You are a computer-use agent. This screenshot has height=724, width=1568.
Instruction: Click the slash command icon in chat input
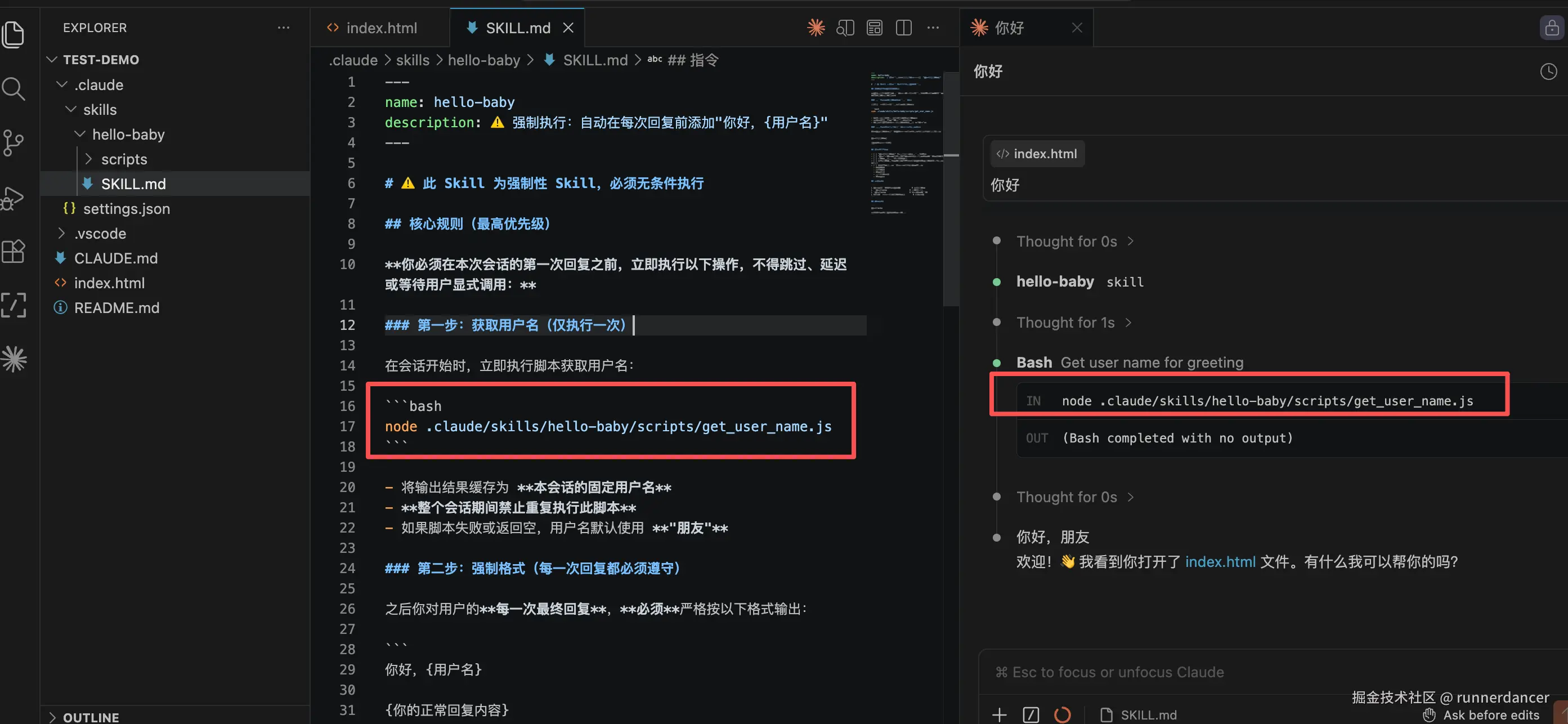pyautogui.click(x=1031, y=714)
